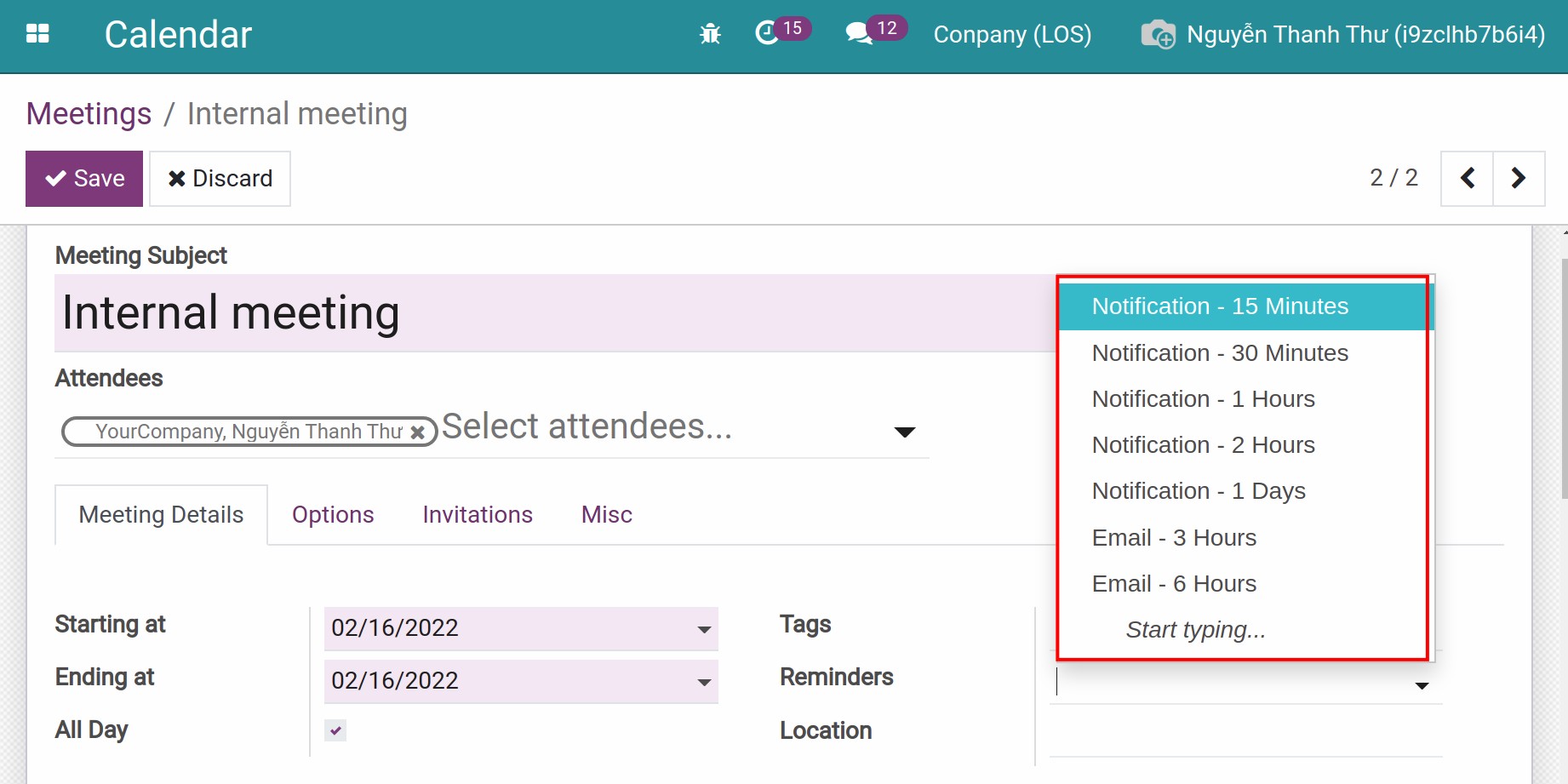Click the Meetings breadcrumb link

pyautogui.click(x=88, y=112)
